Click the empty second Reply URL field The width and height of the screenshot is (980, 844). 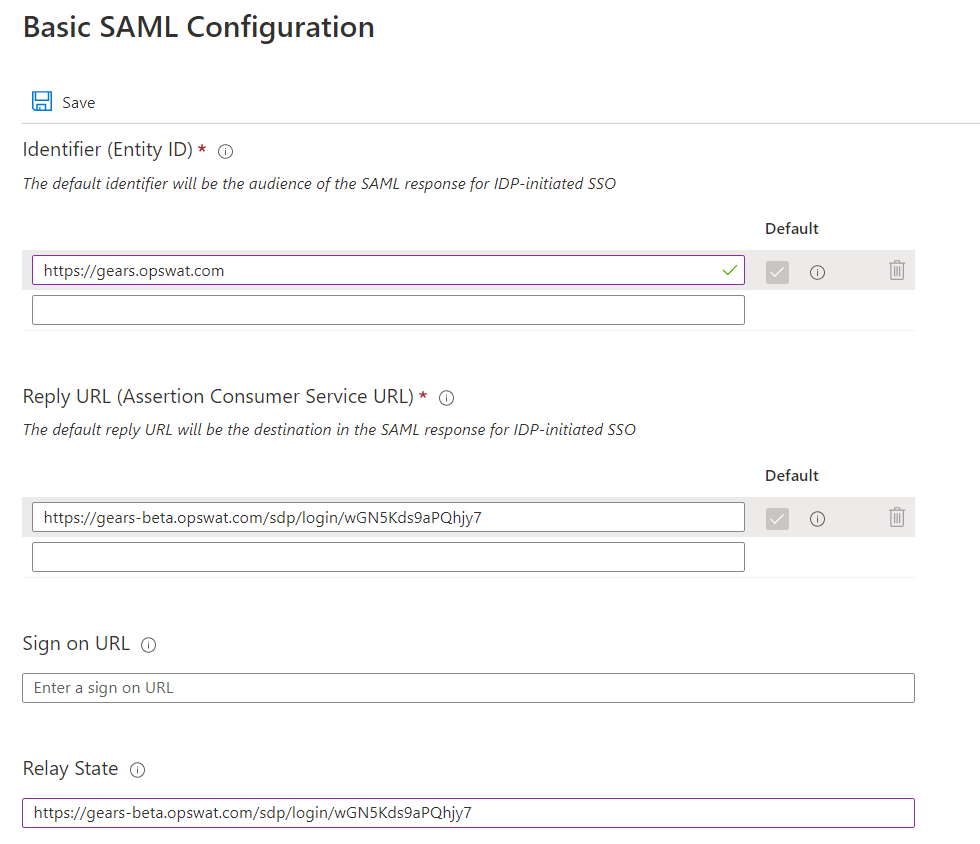(x=388, y=557)
